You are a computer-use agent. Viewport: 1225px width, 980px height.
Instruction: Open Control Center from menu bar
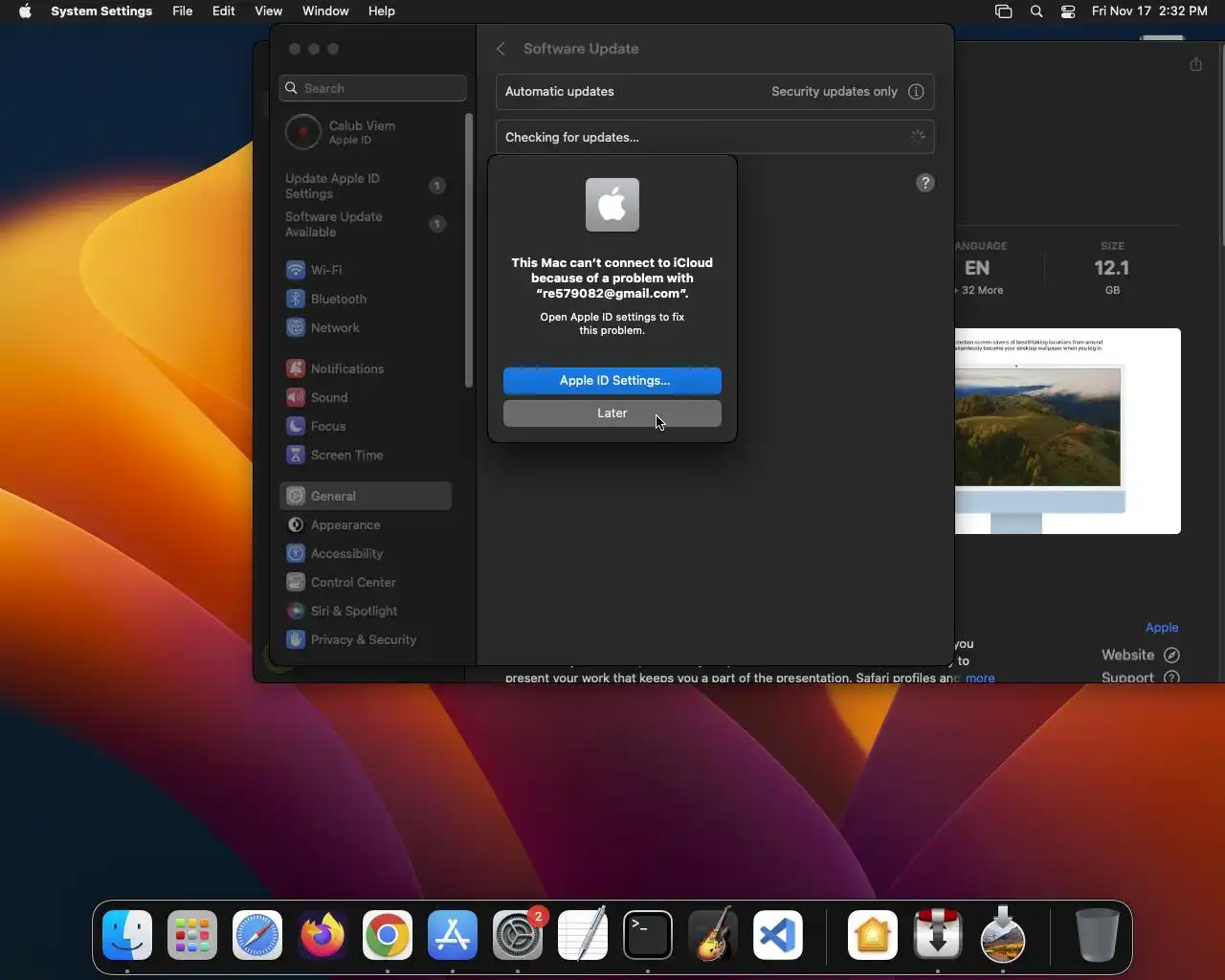point(1068,11)
